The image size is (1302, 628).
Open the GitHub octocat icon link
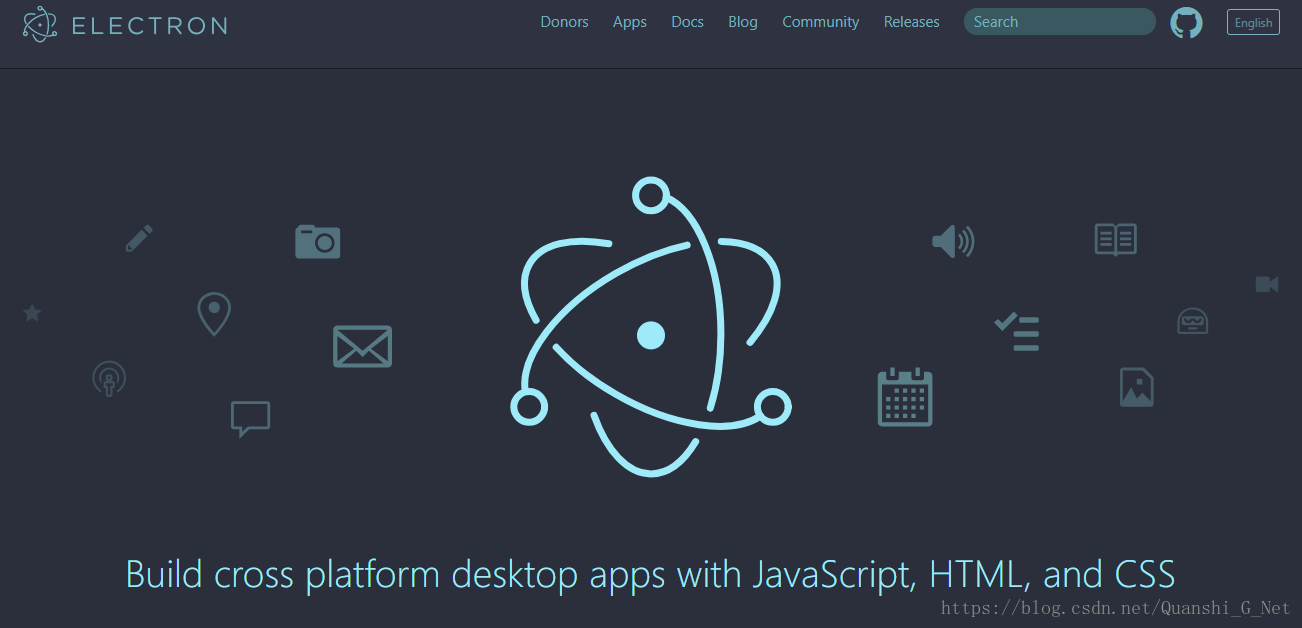[1186, 22]
